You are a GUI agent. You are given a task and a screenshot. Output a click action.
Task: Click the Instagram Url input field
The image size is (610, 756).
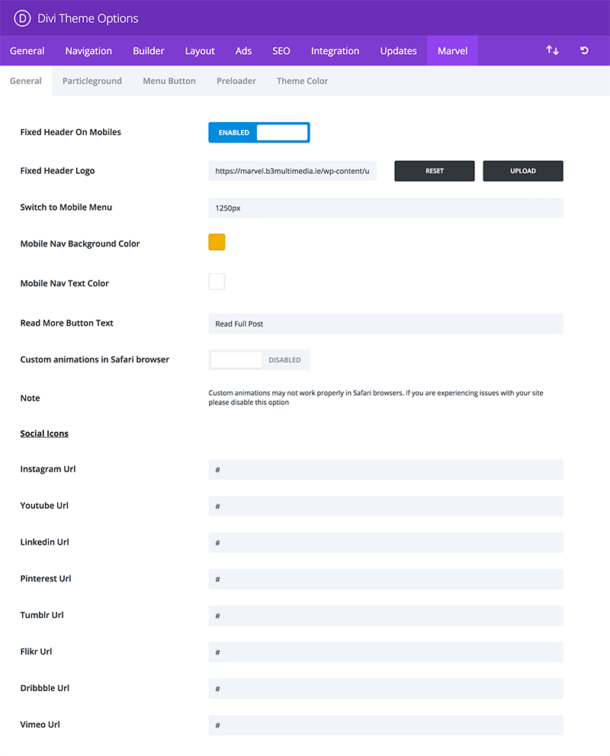pos(385,470)
